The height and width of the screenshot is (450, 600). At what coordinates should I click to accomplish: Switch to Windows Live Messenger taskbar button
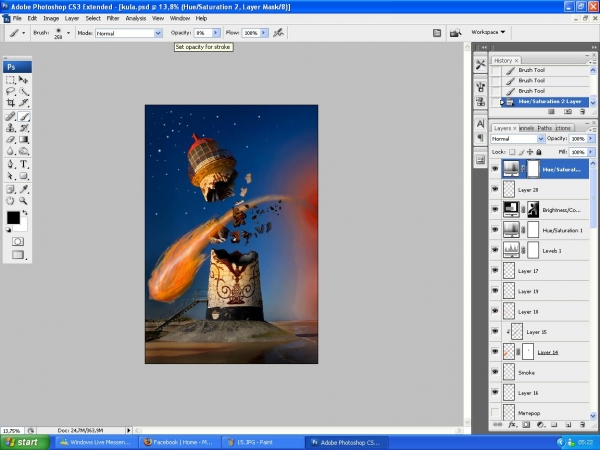[x=96, y=442]
